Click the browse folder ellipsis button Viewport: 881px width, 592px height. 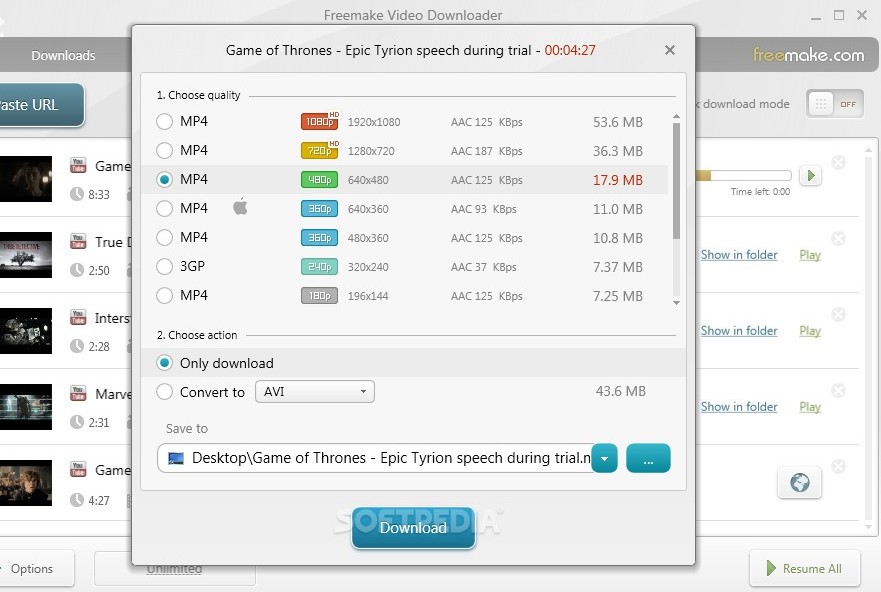[648, 458]
